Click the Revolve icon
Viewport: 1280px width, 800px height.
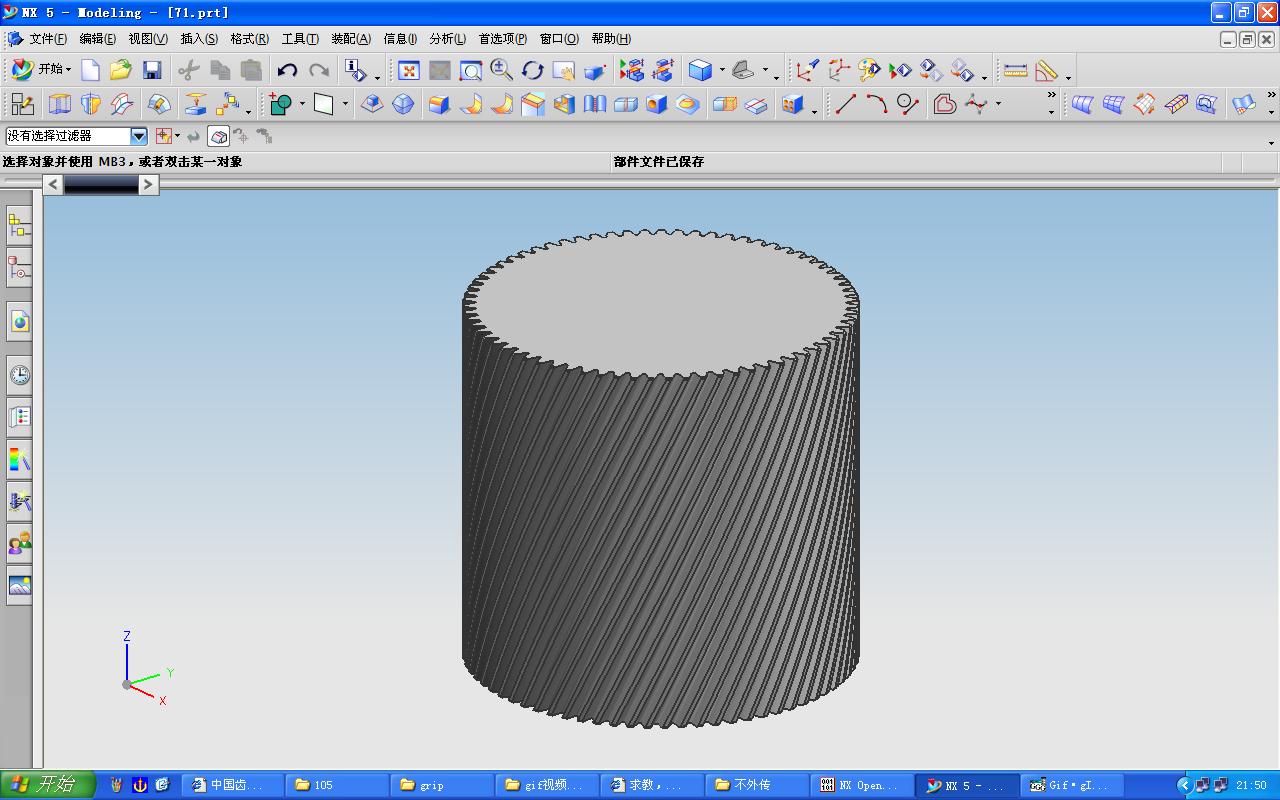click(x=91, y=103)
